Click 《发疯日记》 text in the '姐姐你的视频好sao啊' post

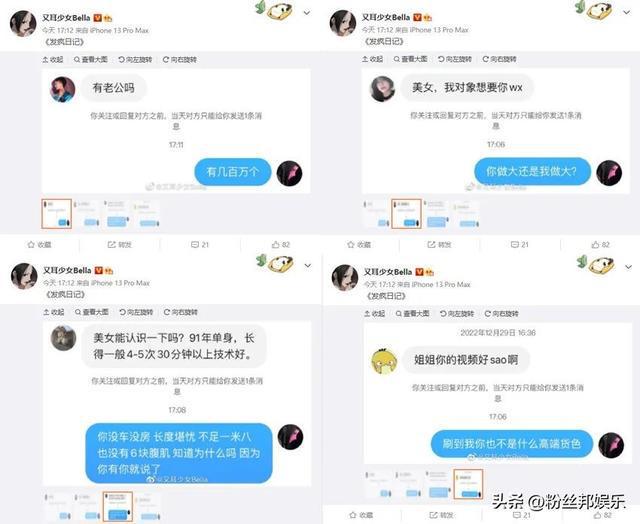386,296
